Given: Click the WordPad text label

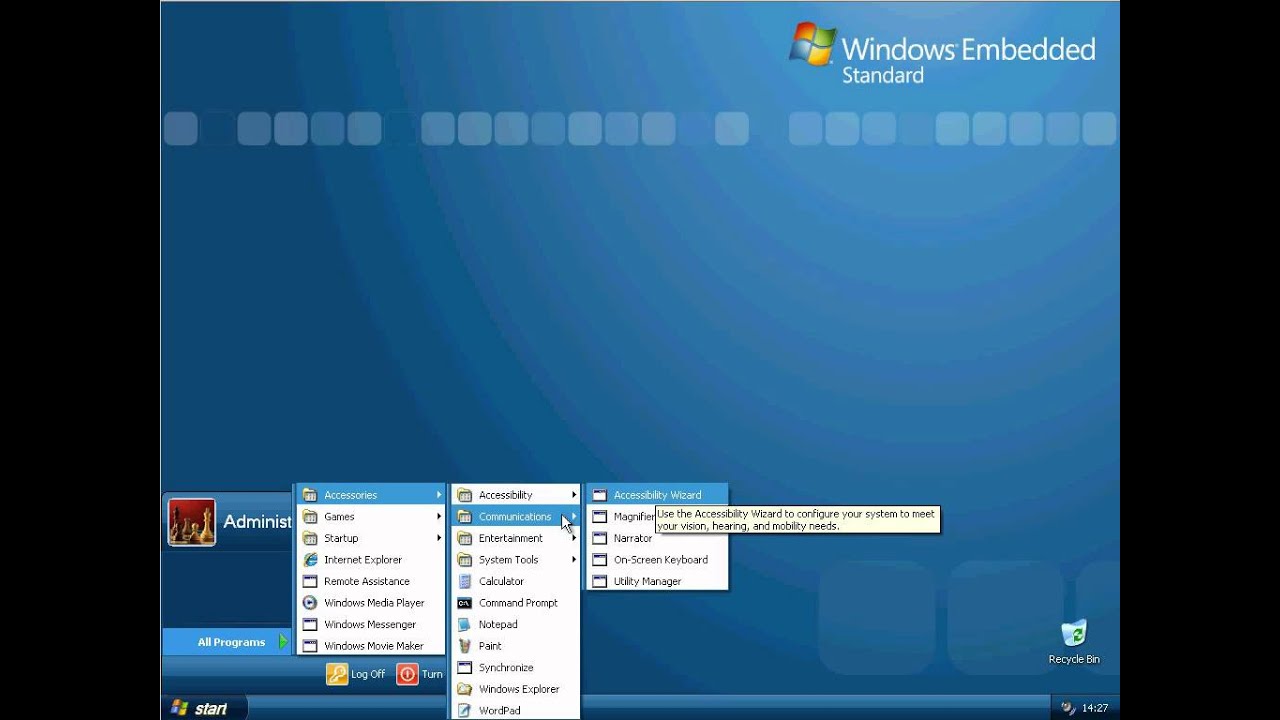Looking at the screenshot, I should click(499, 710).
